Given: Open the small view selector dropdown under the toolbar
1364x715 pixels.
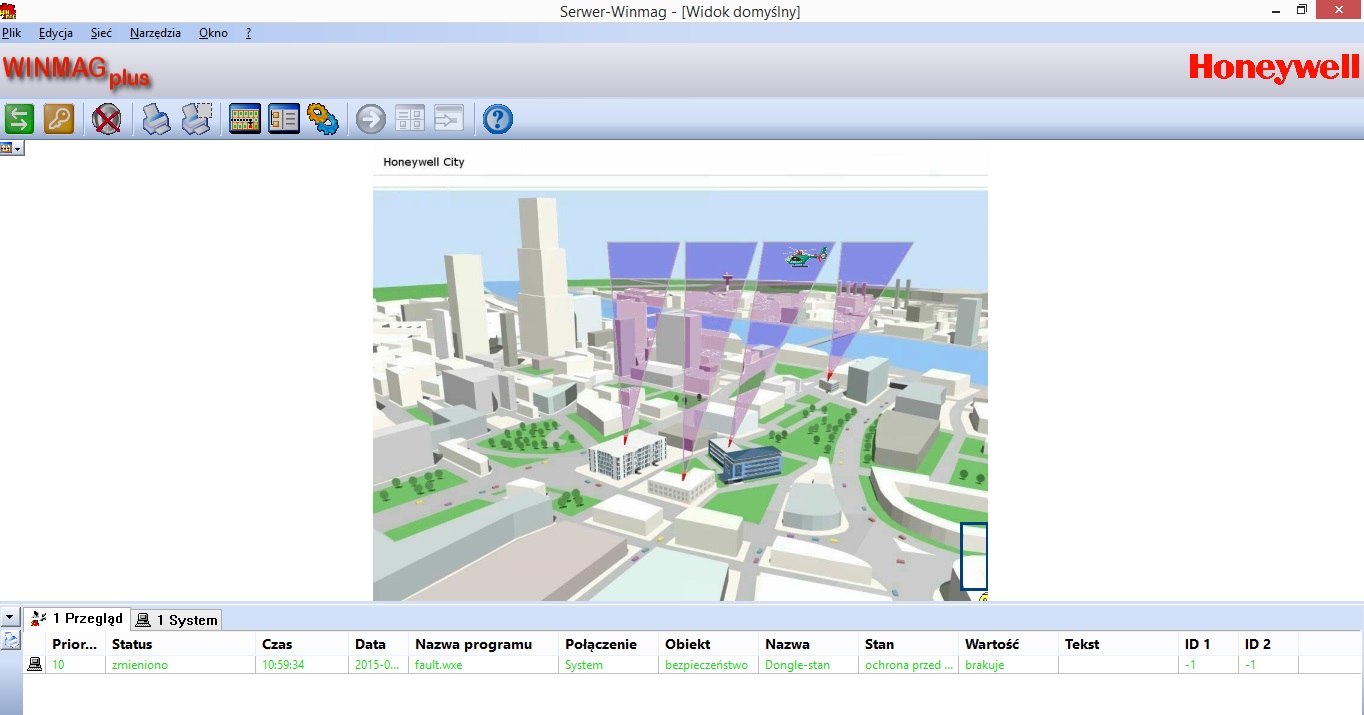Looking at the screenshot, I should pos(12,148).
